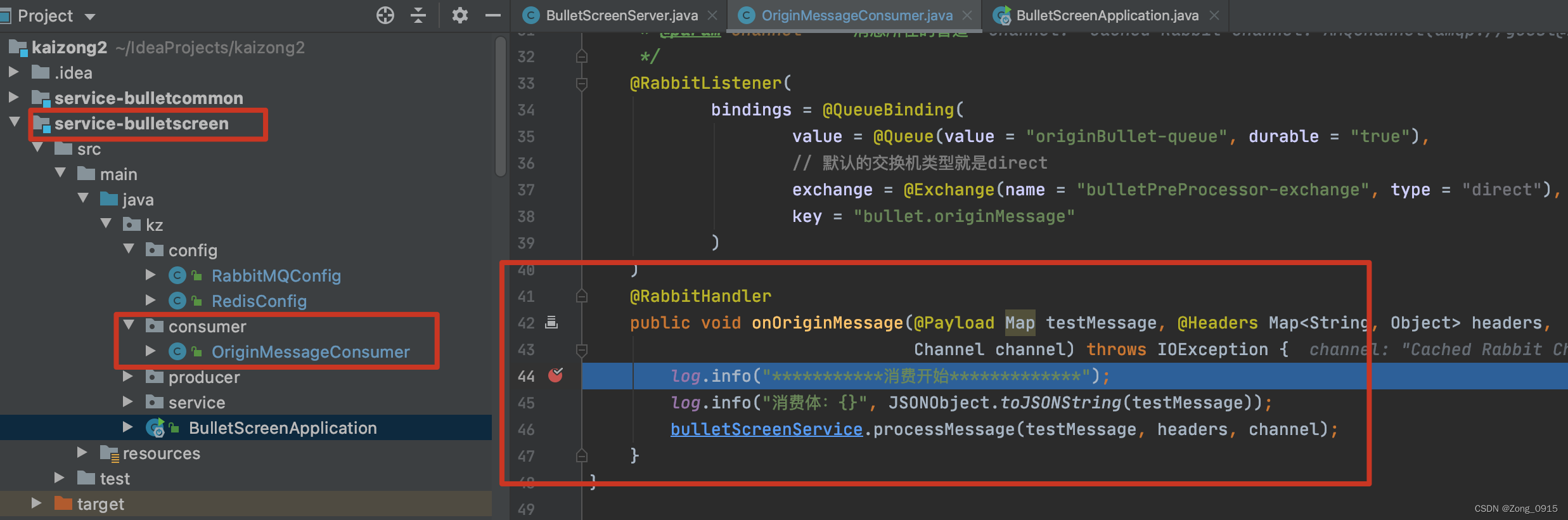Toggle fold marker at line 41
This screenshot has height=520, width=1568.
[x=581, y=296]
